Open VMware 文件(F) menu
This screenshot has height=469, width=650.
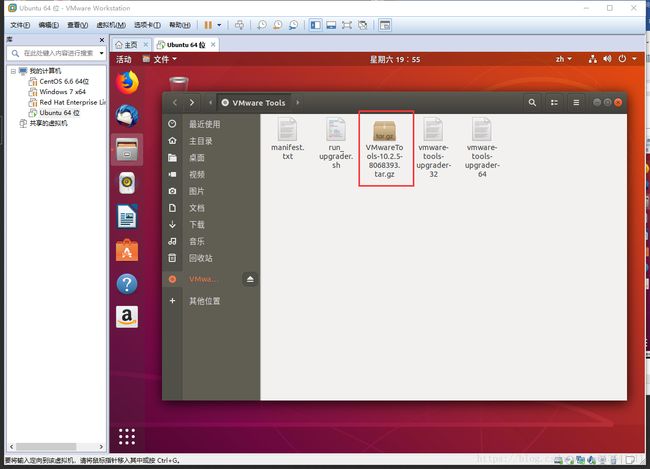20,25
